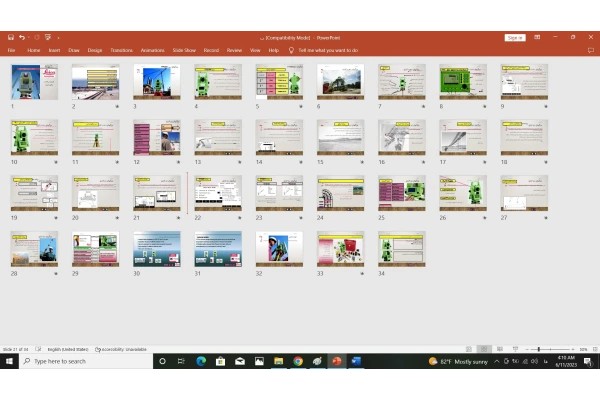Click transition star icon under slide 33

click(x=362, y=274)
